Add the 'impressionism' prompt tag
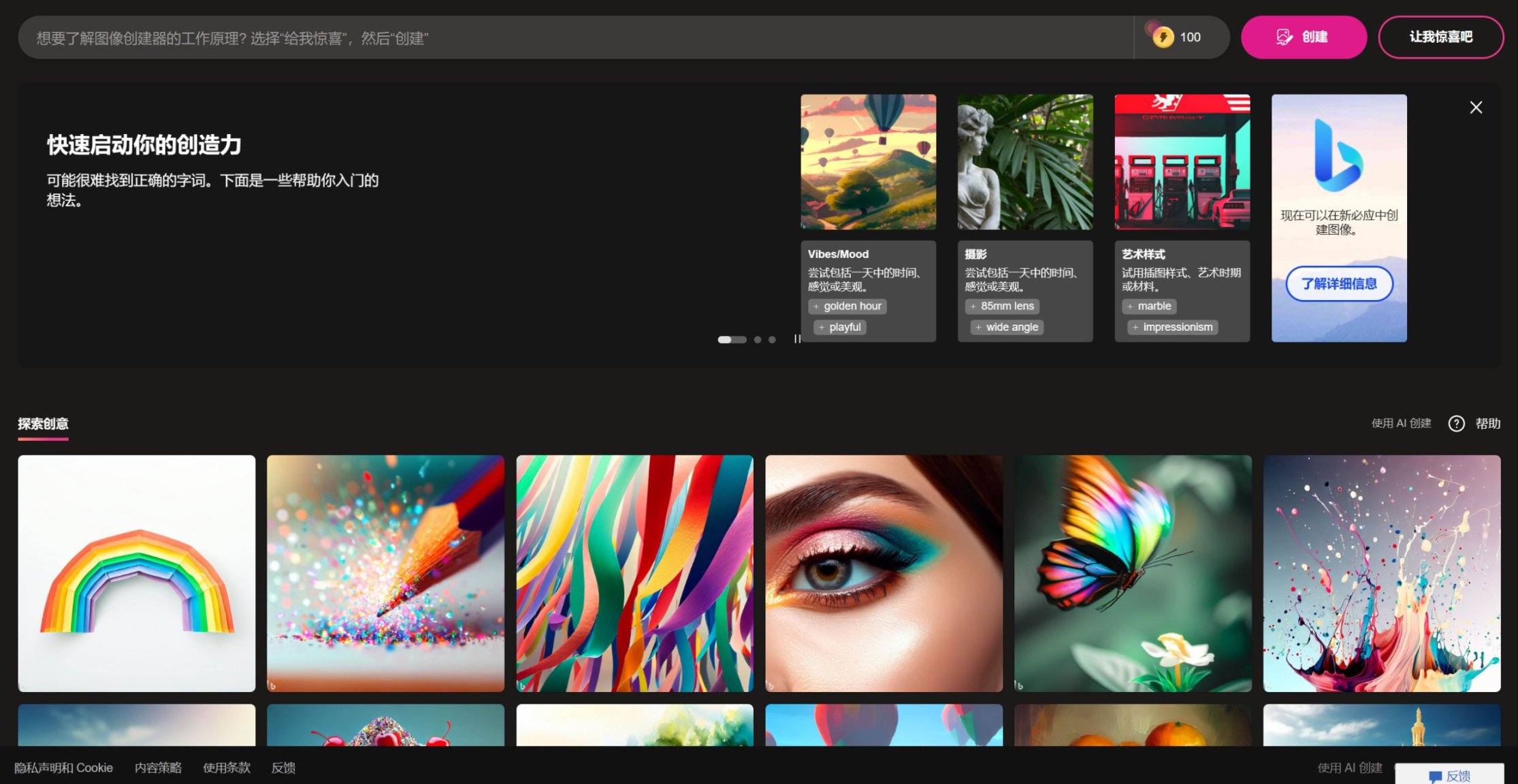1518x784 pixels. 1172,327
